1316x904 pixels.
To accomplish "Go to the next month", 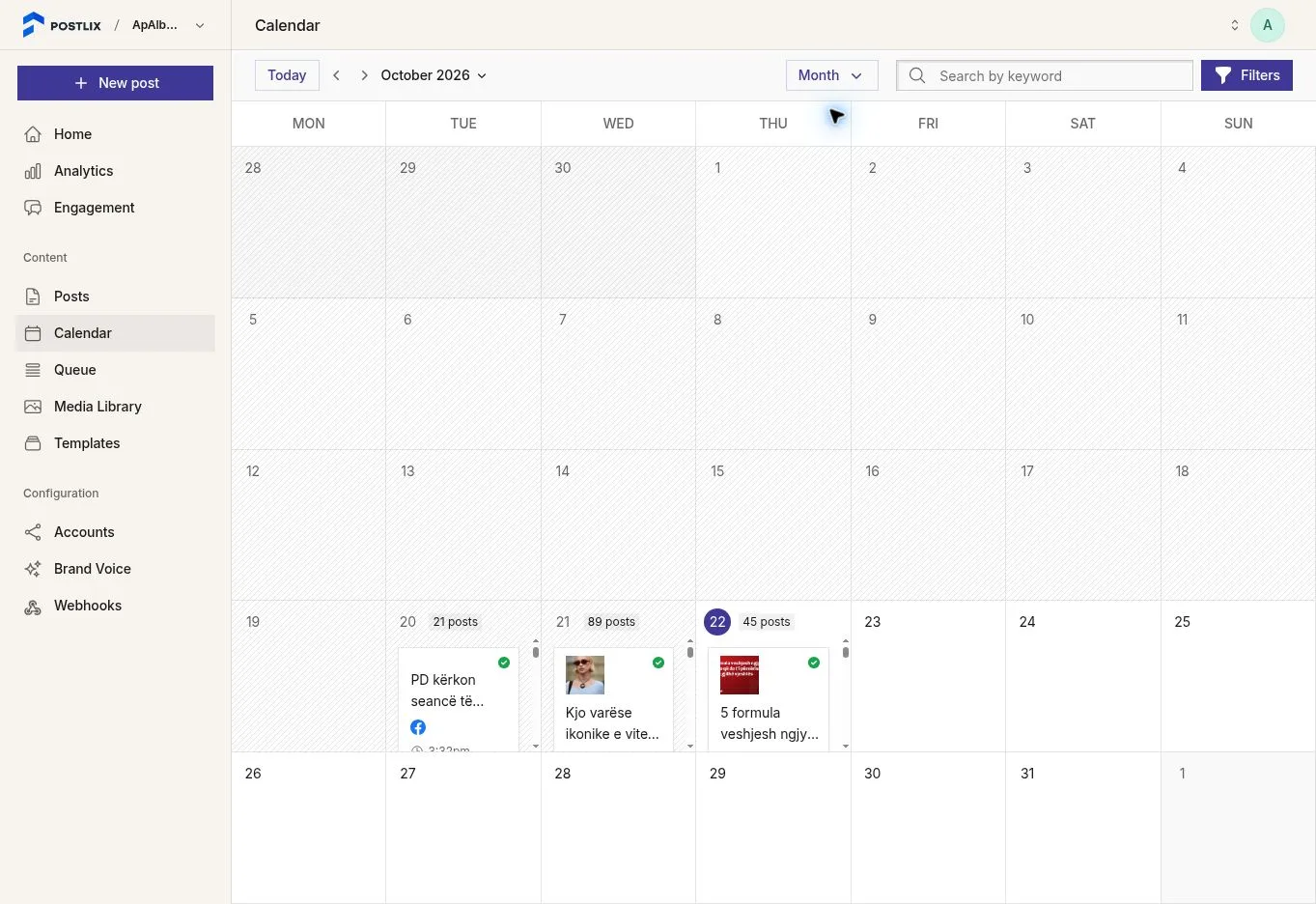I will coord(364,75).
